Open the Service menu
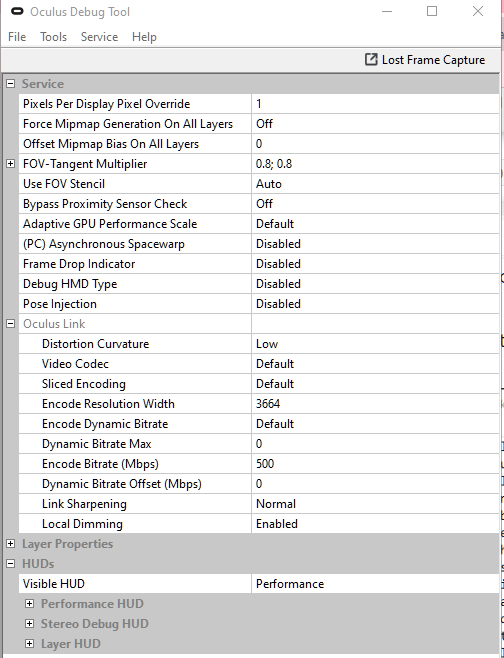 [x=99, y=37]
